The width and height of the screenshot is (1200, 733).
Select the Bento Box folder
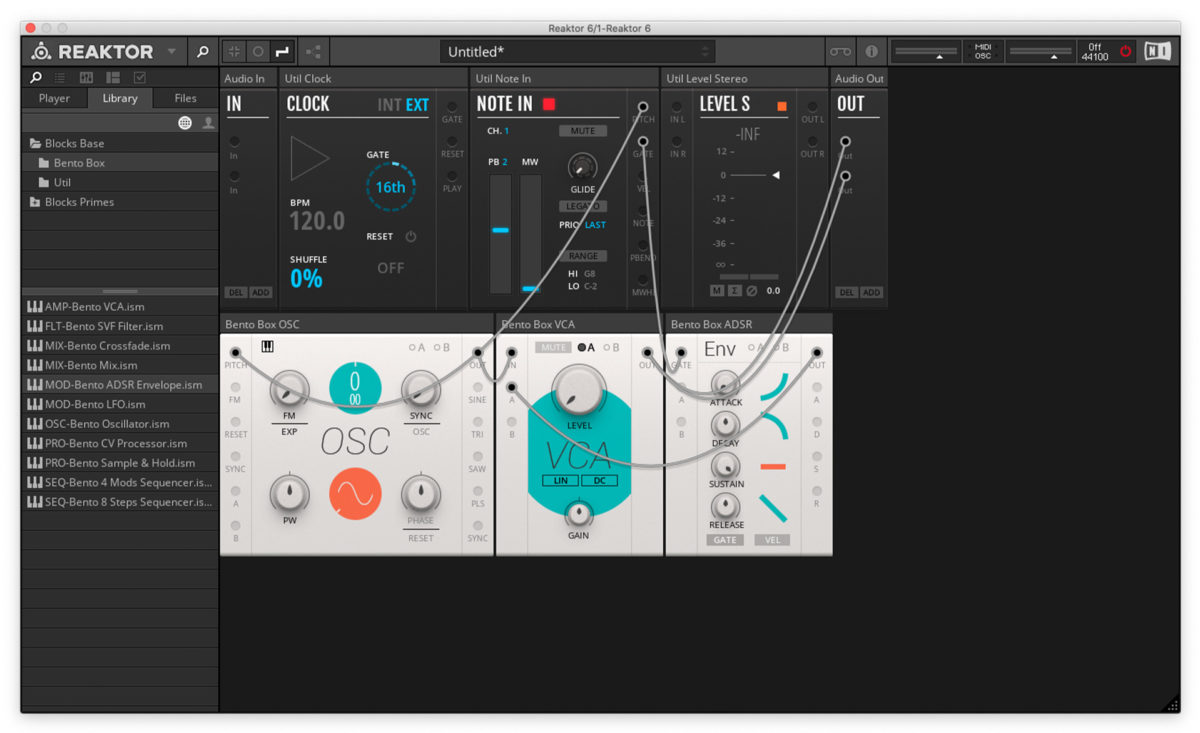(x=120, y=163)
